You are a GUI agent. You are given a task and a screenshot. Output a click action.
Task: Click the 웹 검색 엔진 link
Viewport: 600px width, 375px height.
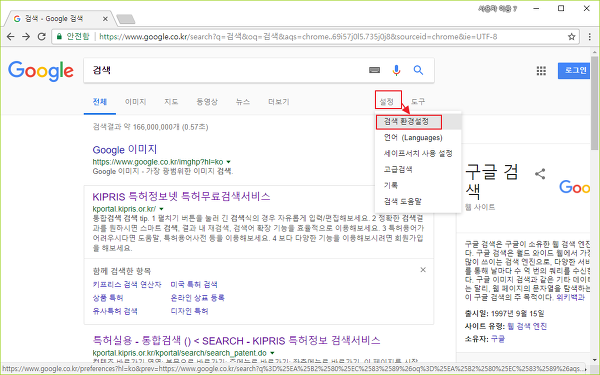click(x=527, y=326)
